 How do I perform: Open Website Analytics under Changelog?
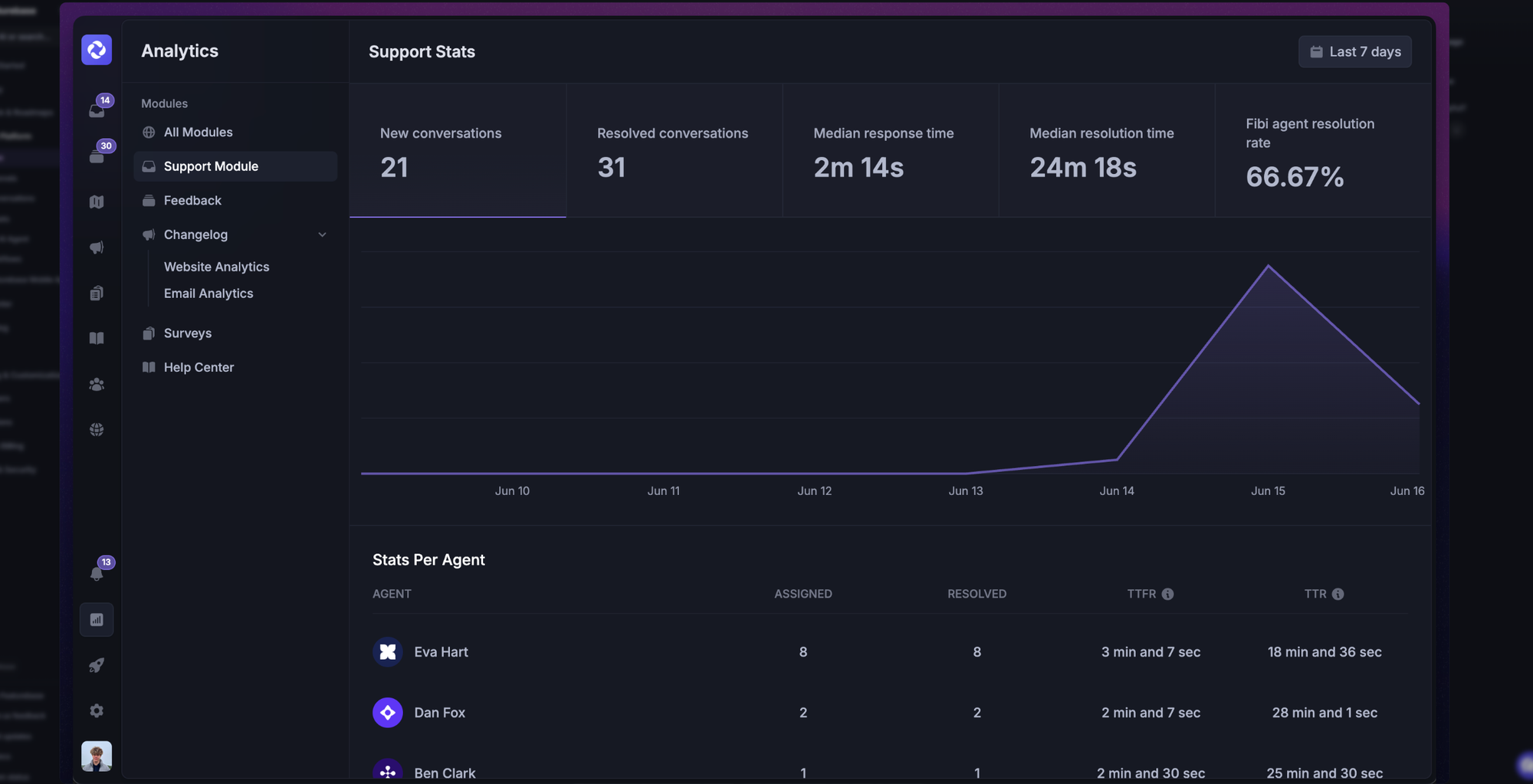click(216, 266)
